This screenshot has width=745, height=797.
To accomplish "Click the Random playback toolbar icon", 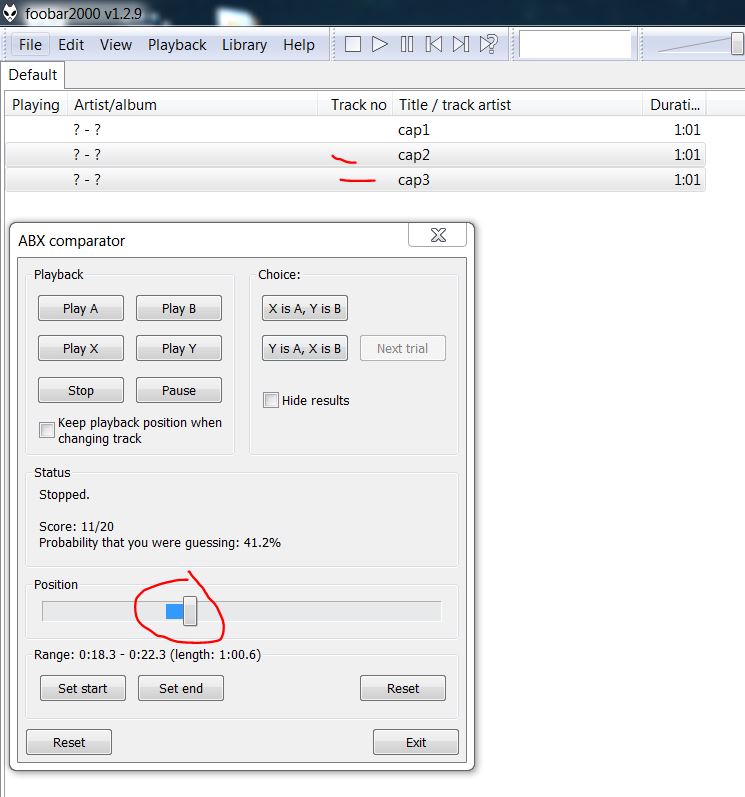I will (x=489, y=44).
